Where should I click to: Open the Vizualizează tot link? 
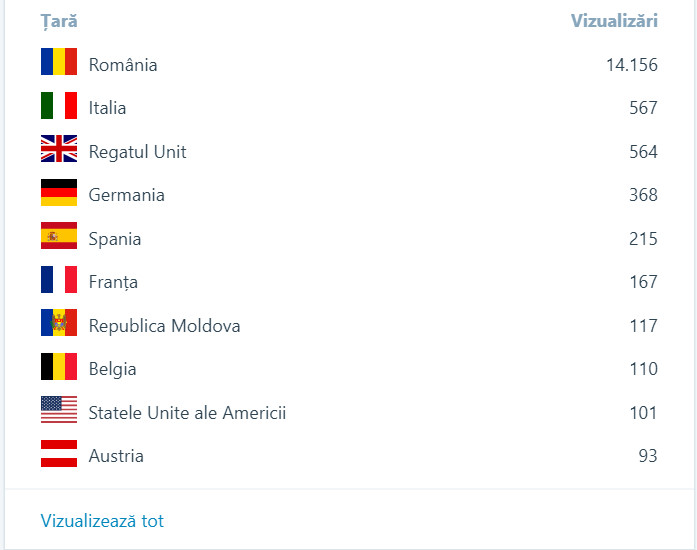point(102,521)
